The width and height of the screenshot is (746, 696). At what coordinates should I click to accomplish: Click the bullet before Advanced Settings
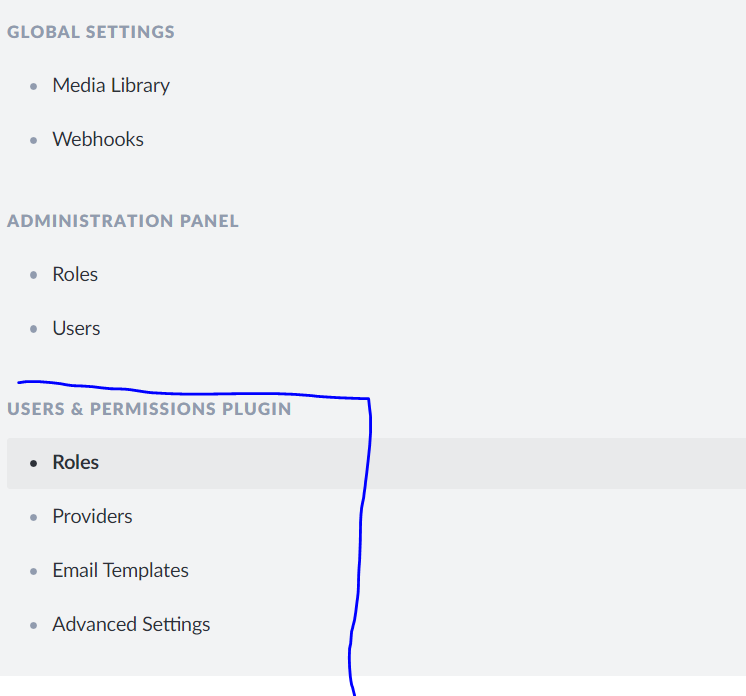click(x=34, y=626)
